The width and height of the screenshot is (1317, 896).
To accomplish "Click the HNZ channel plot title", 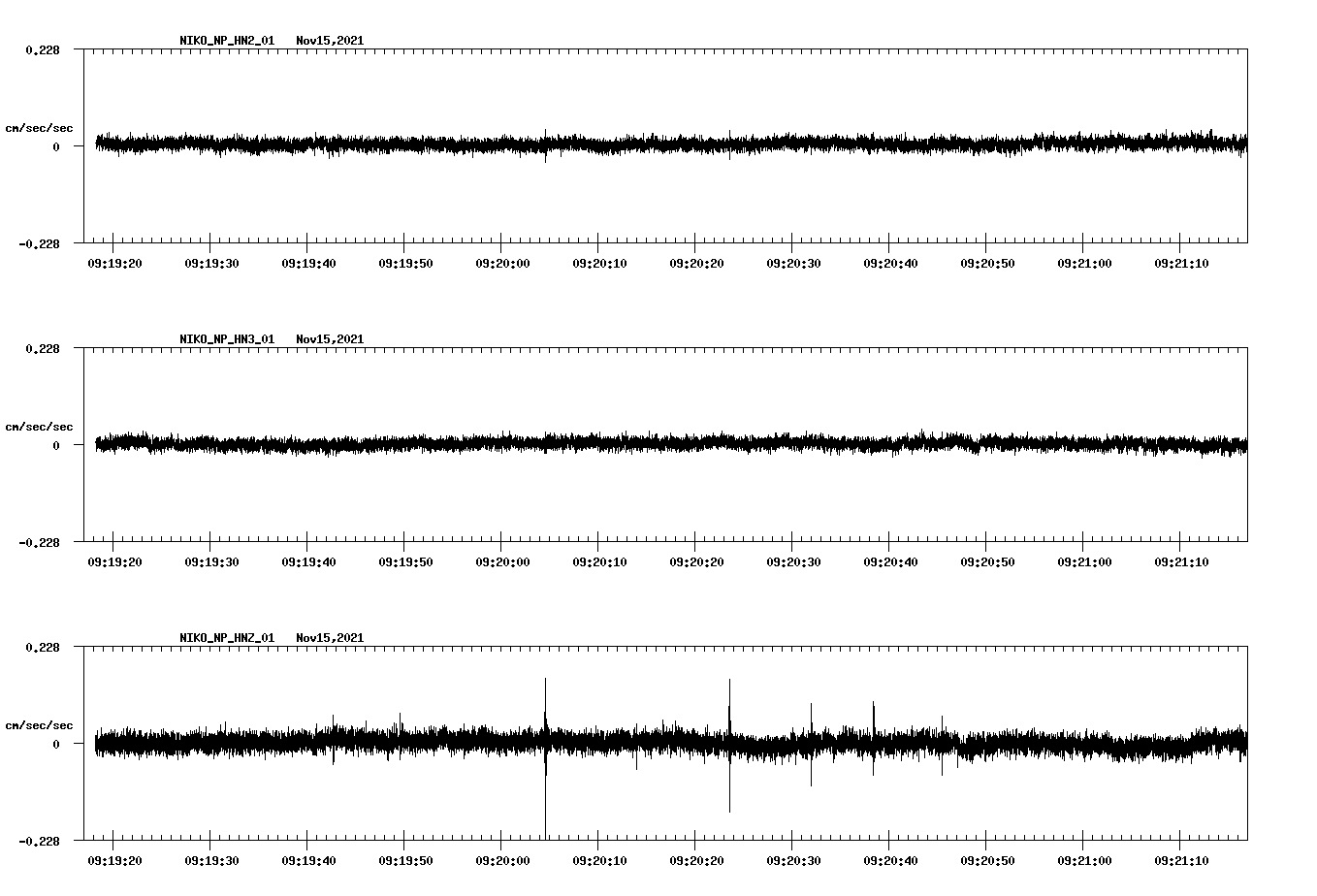I will click(x=272, y=638).
